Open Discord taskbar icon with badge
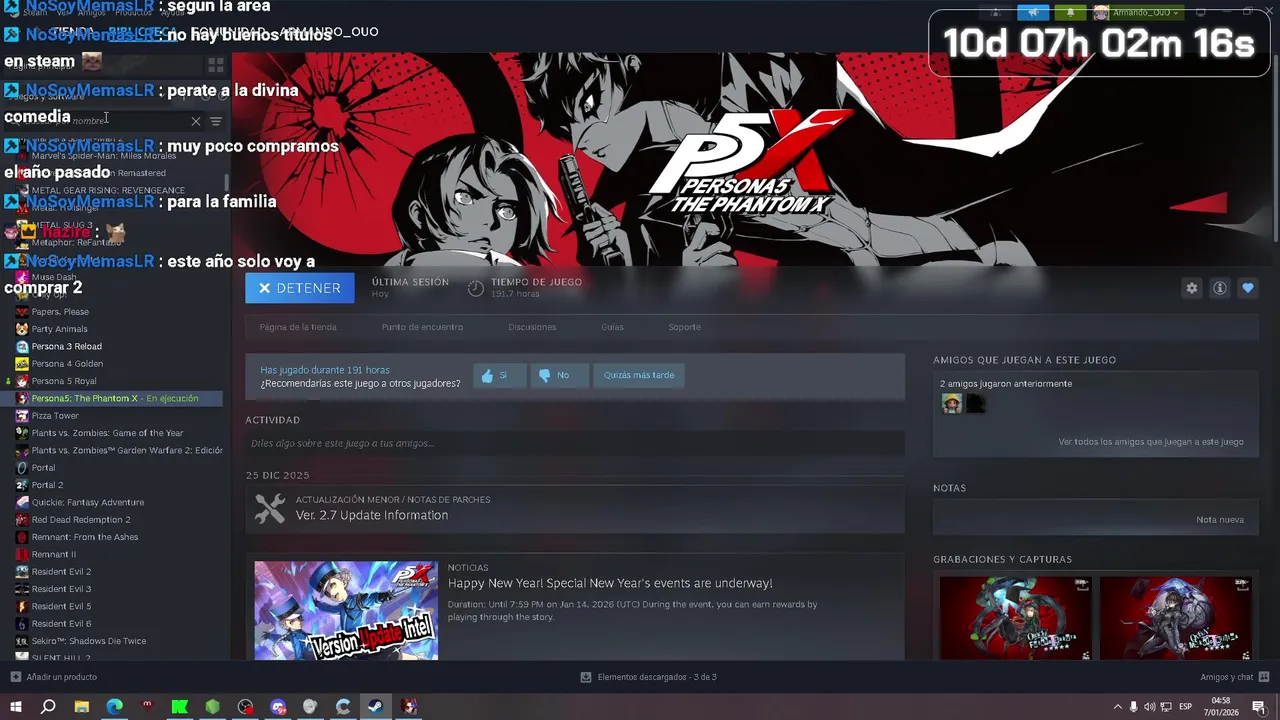 (x=278, y=707)
